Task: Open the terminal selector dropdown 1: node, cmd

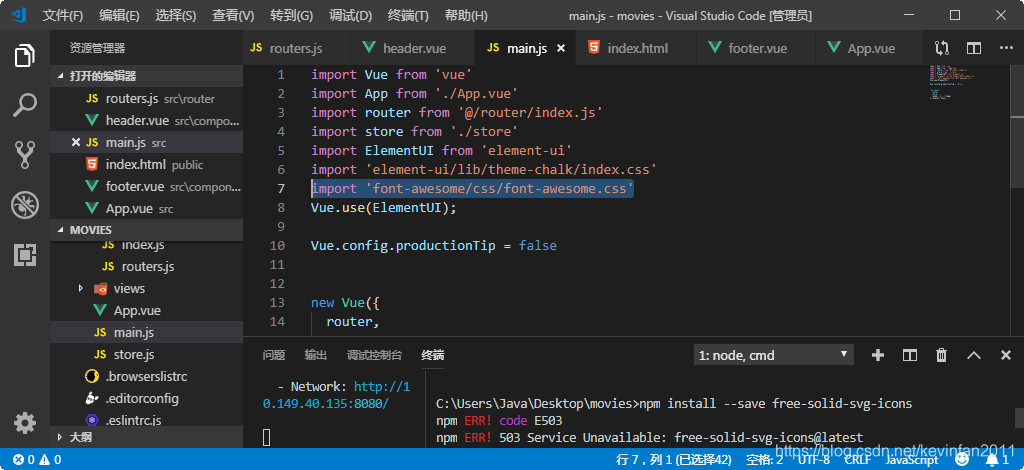Action: click(x=774, y=355)
